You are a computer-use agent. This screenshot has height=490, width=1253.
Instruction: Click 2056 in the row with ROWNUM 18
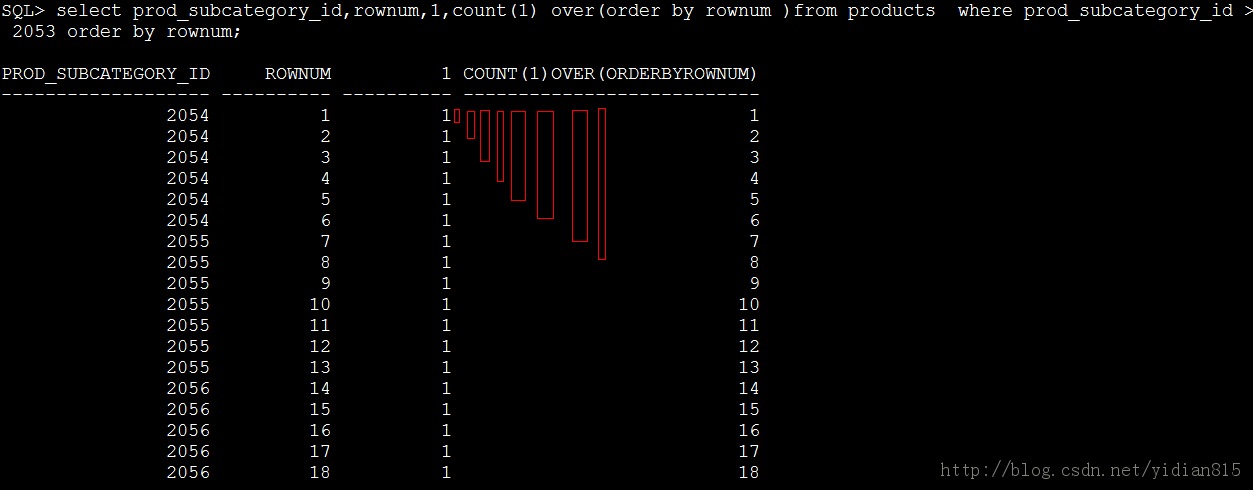(188, 473)
